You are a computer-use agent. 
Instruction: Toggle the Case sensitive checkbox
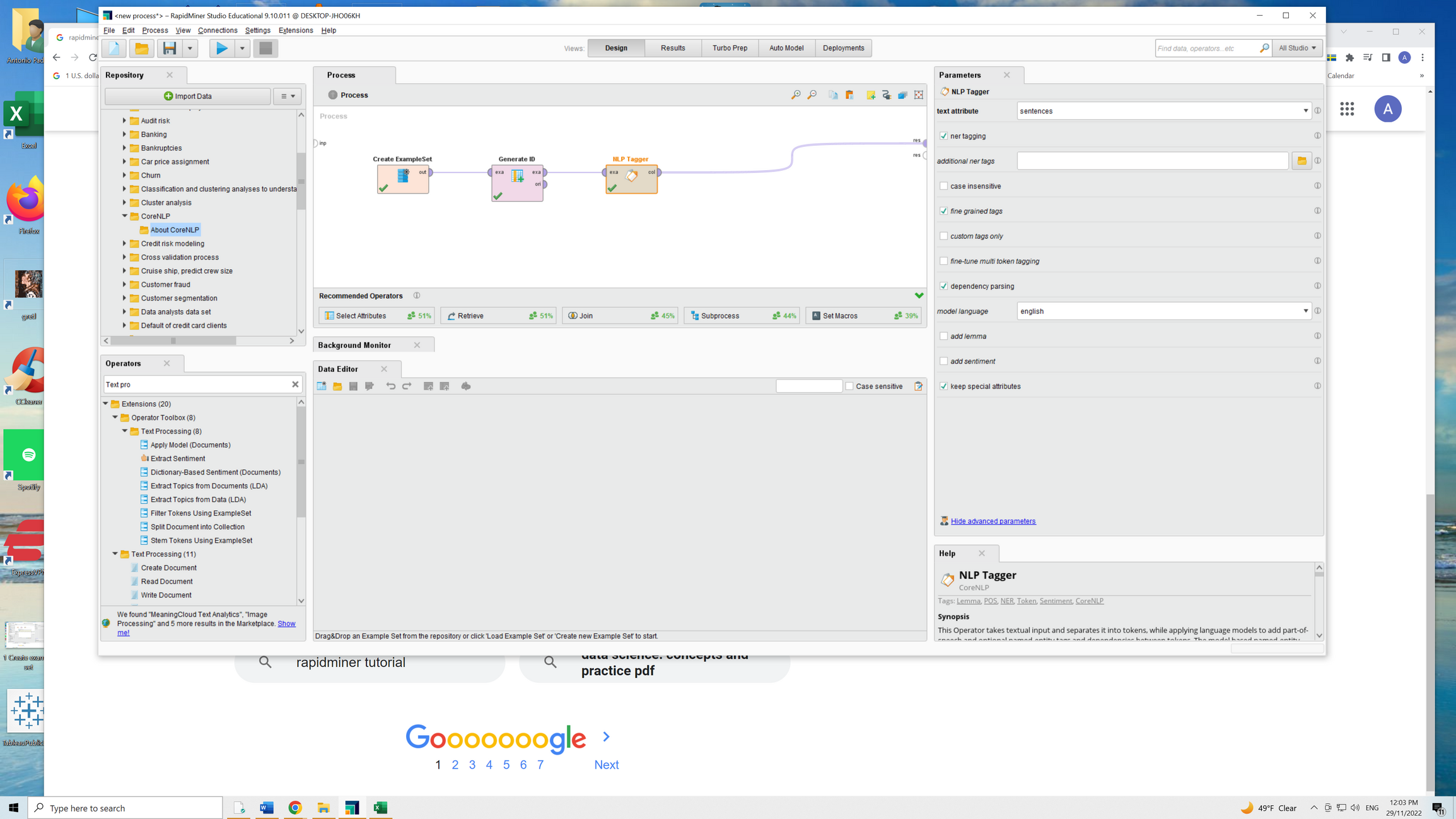[849, 386]
